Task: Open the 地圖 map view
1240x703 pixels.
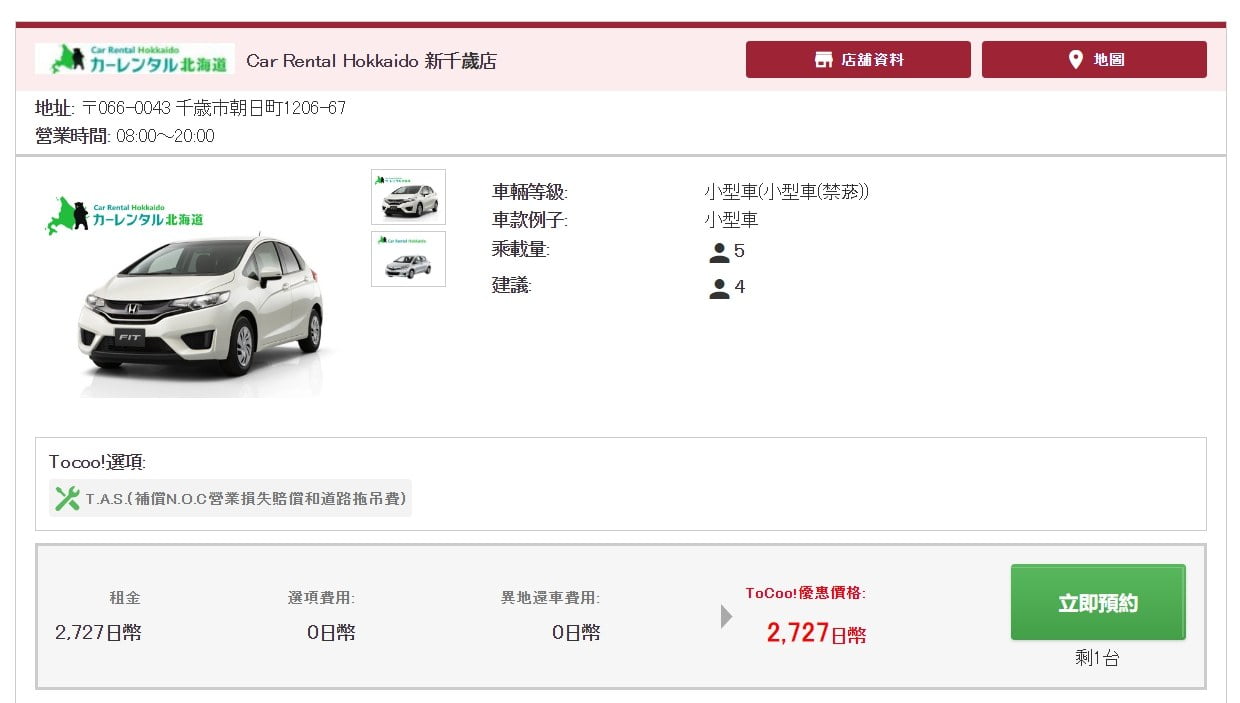Action: click(x=1094, y=58)
